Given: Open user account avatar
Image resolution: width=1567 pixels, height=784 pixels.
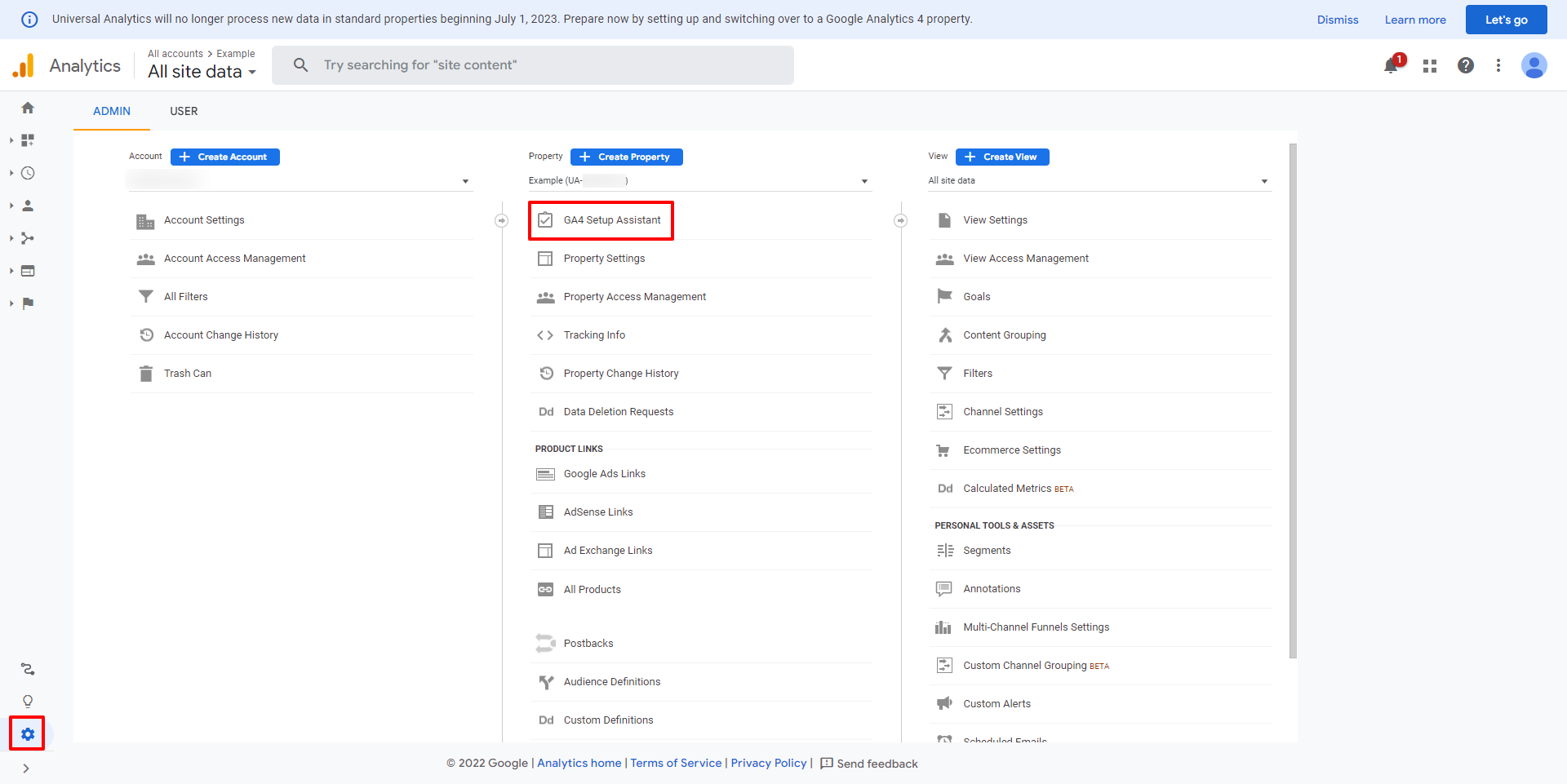Looking at the screenshot, I should point(1534,65).
